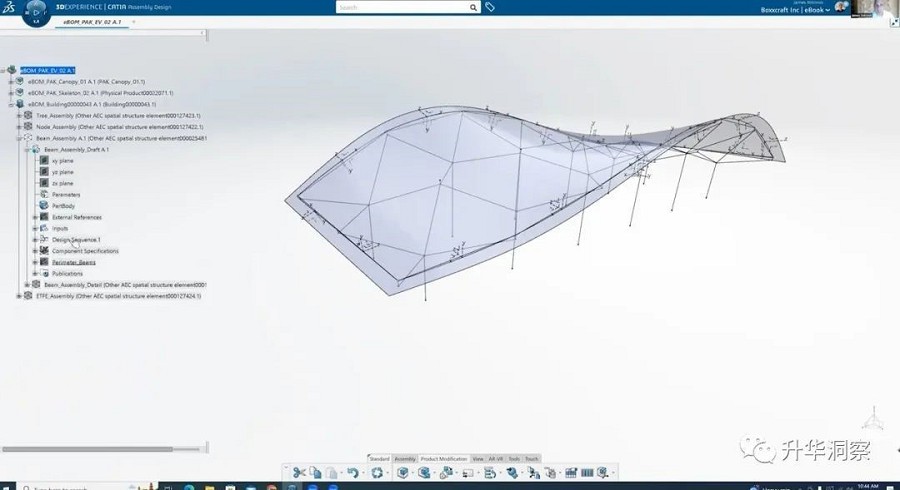Click the Update refresh icon in toolbar

point(377,473)
